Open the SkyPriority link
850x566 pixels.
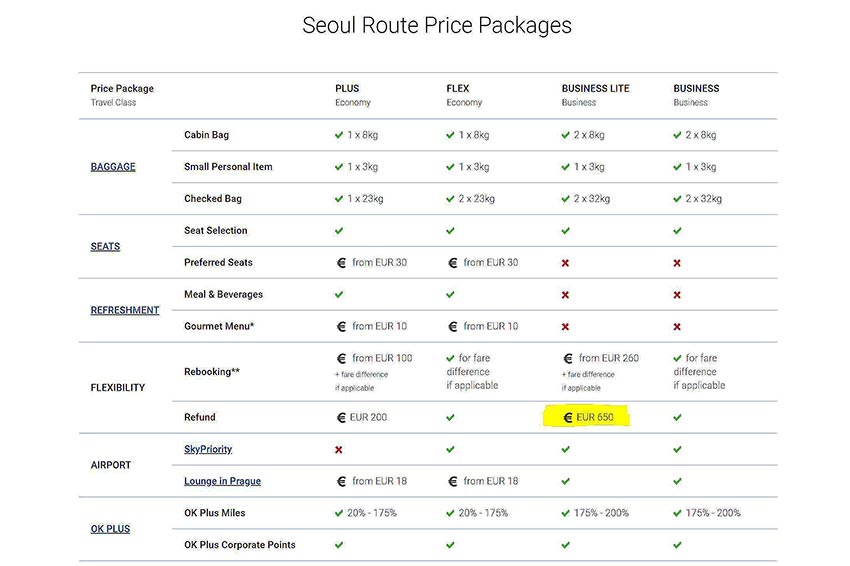point(208,450)
